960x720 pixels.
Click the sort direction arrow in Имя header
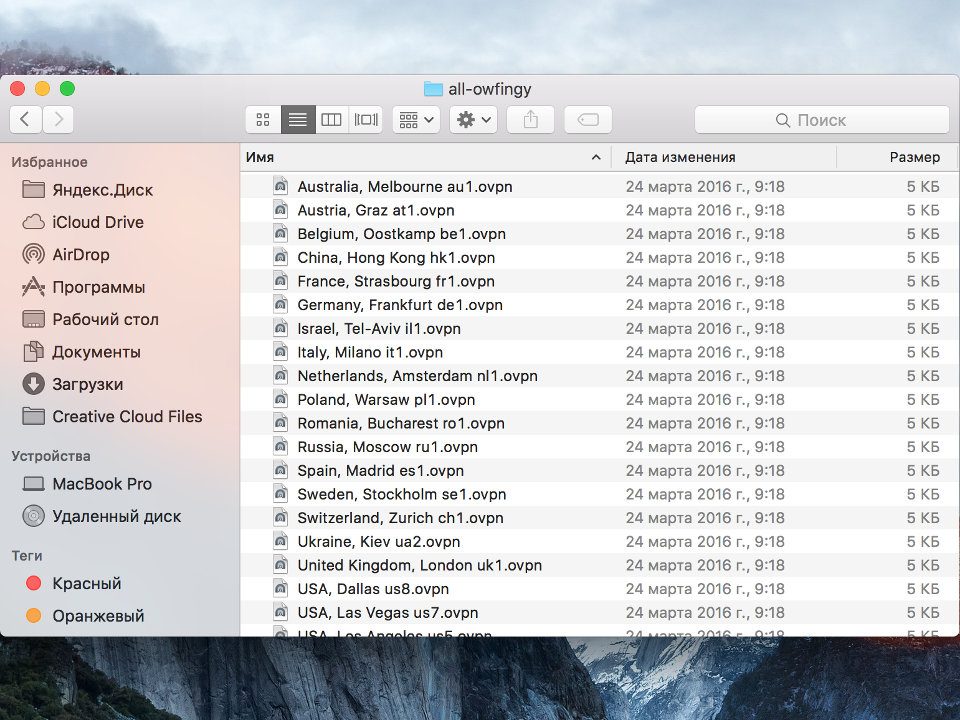596,157
